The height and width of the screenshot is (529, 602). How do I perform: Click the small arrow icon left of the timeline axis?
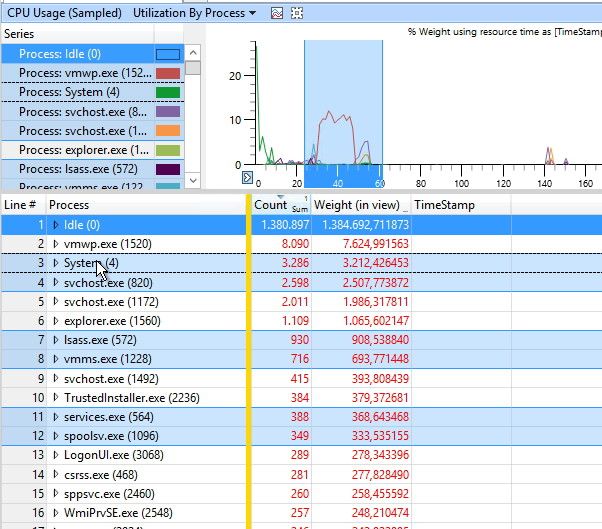pyautogui.click(x=248, y=178)
